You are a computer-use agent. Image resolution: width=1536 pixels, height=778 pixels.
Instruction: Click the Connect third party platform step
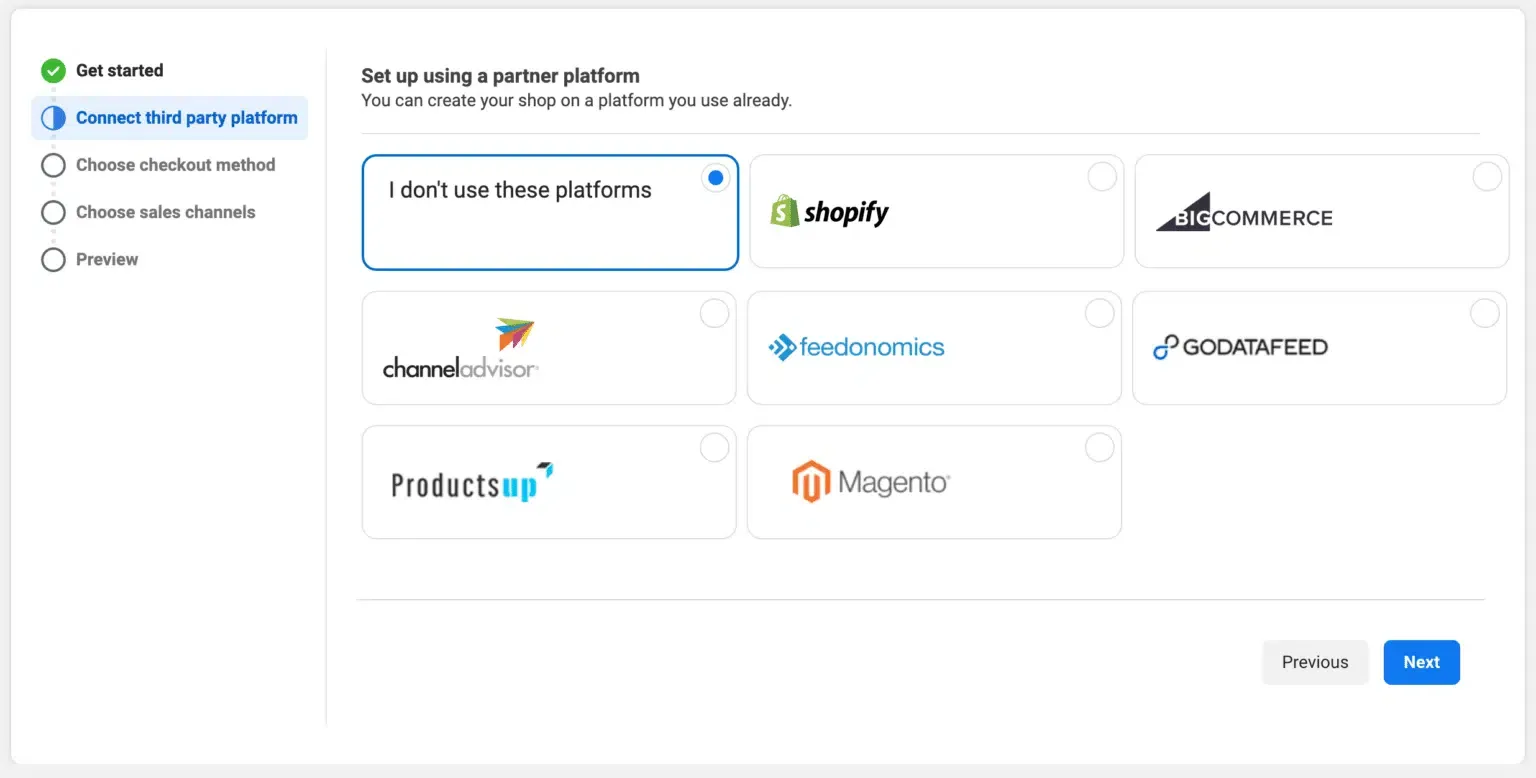[187, 117]
